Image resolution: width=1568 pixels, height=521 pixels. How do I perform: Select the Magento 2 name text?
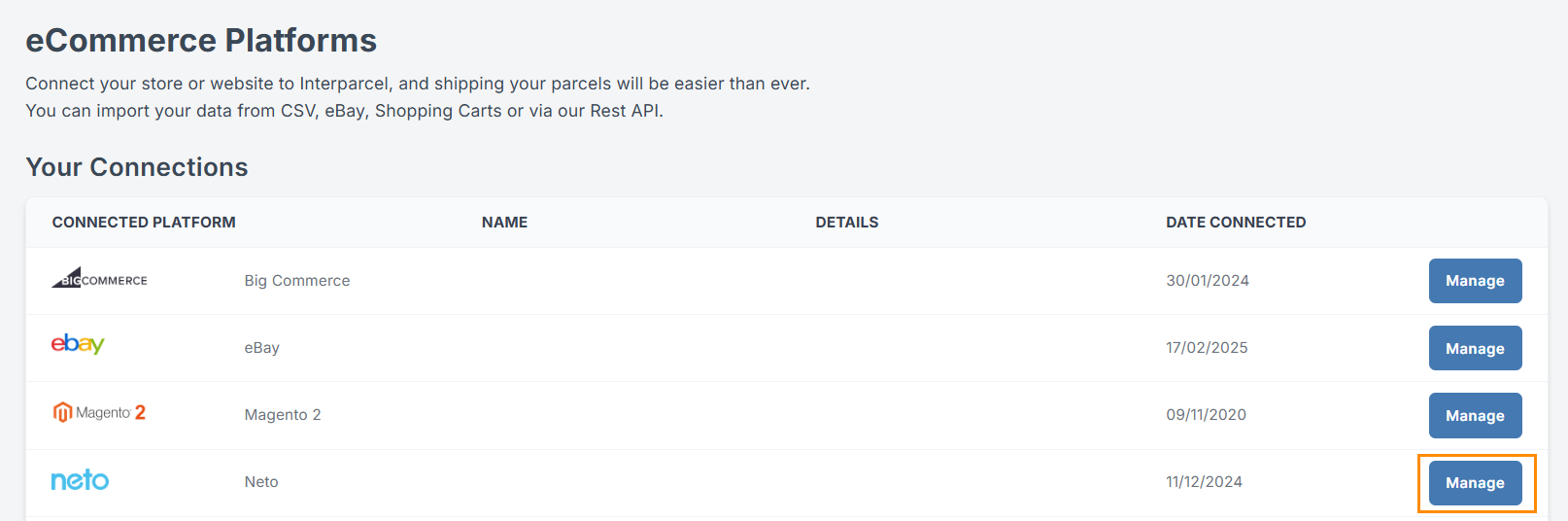(282, 415)
